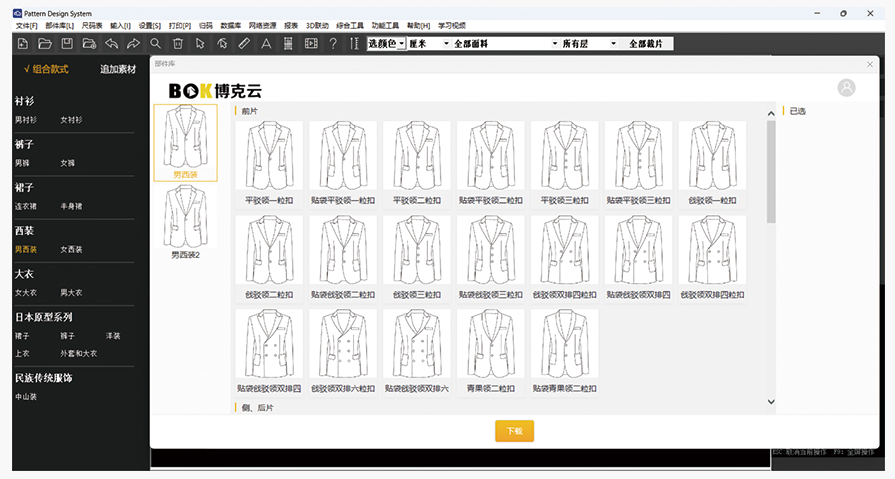Click the question mark help icon
Viewport: 895px width, 479px height.
[333, 44]
